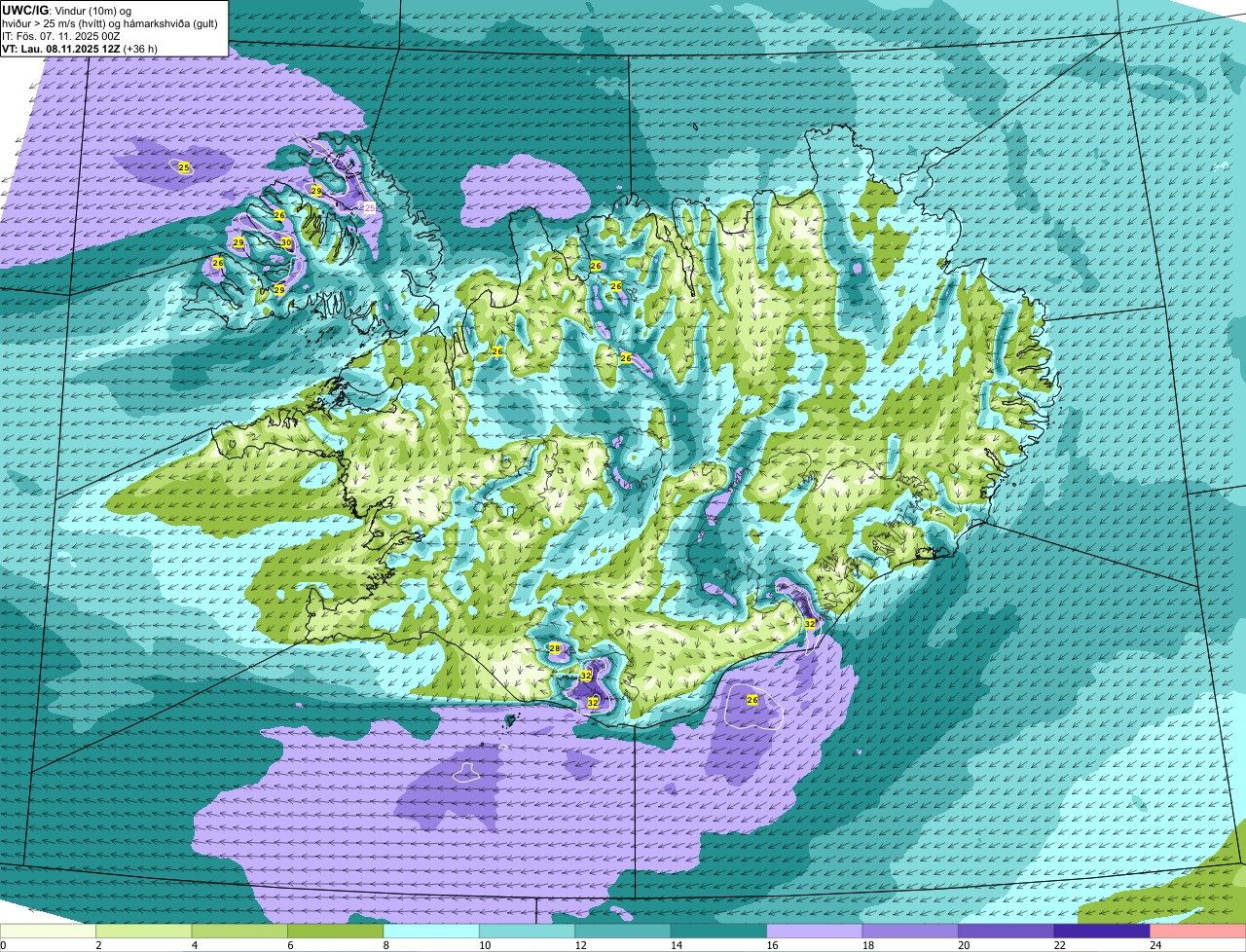Viewport: 1246px width, 952px height.
Task: Click the "(+36 h)" forecast offset text
Action: pyautogui.click(x=141, y=49)
